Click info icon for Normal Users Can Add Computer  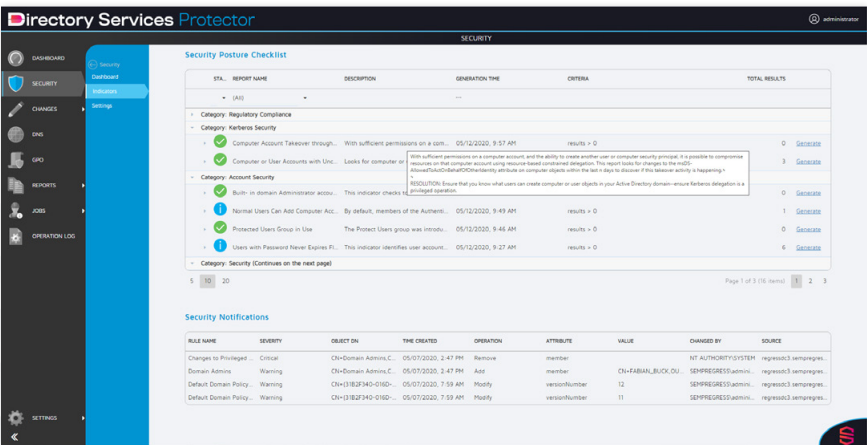click(x=220, y=211)
